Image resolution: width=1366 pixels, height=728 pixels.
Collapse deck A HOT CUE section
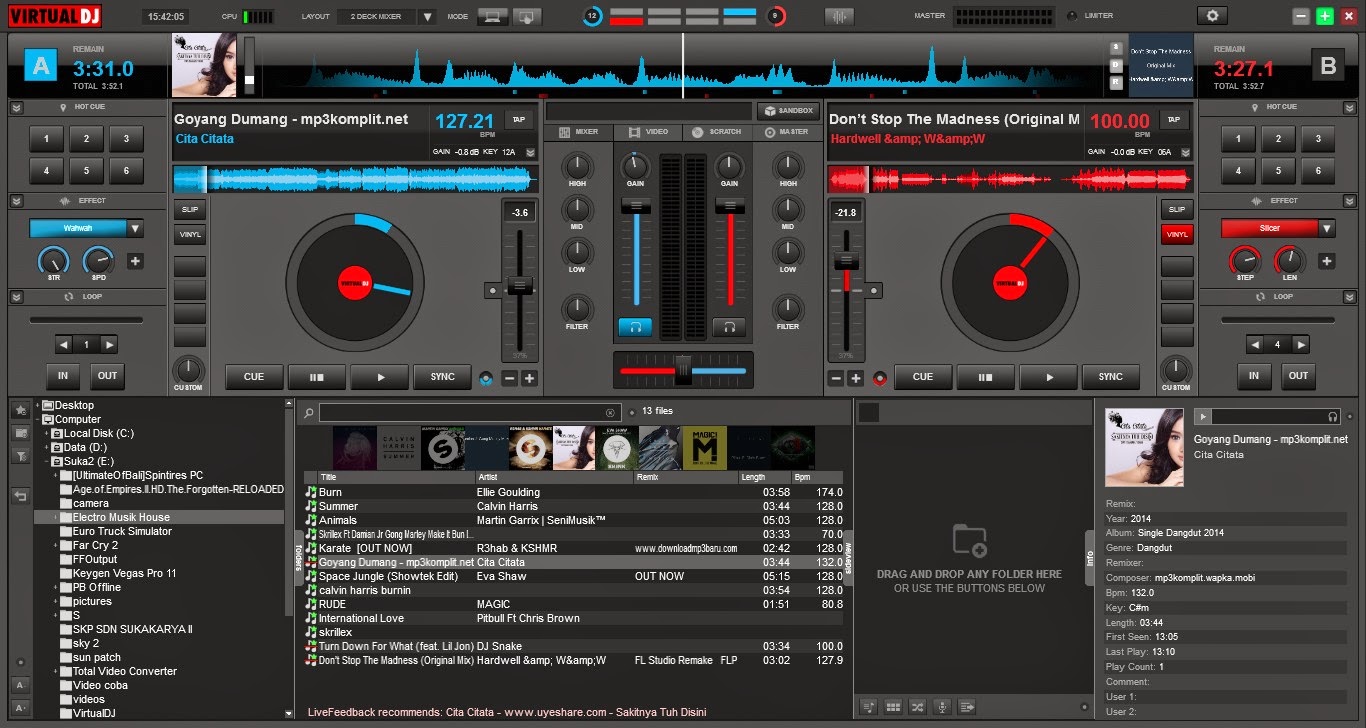click(x=16, y=107)
